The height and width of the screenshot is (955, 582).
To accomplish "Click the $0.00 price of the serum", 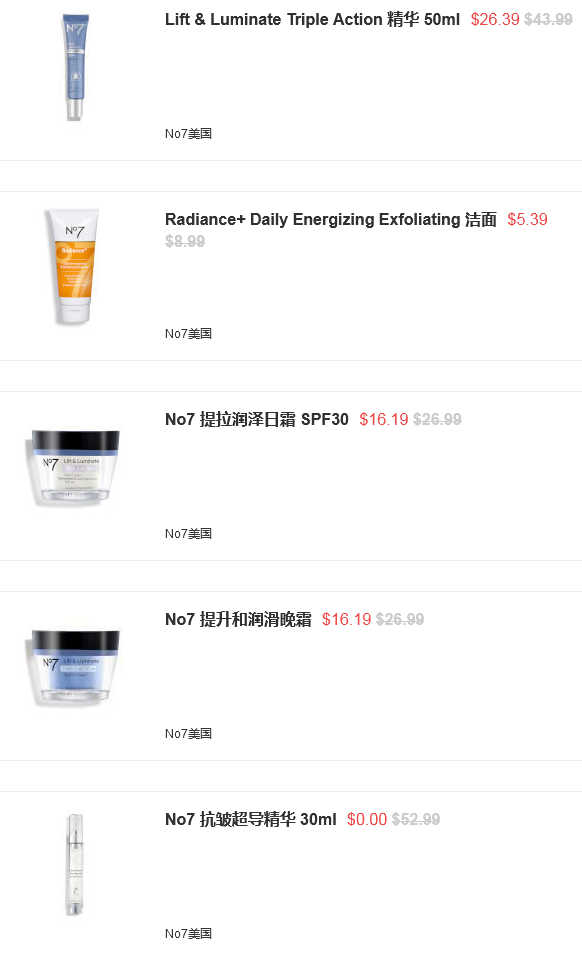I will pos(366,819).
